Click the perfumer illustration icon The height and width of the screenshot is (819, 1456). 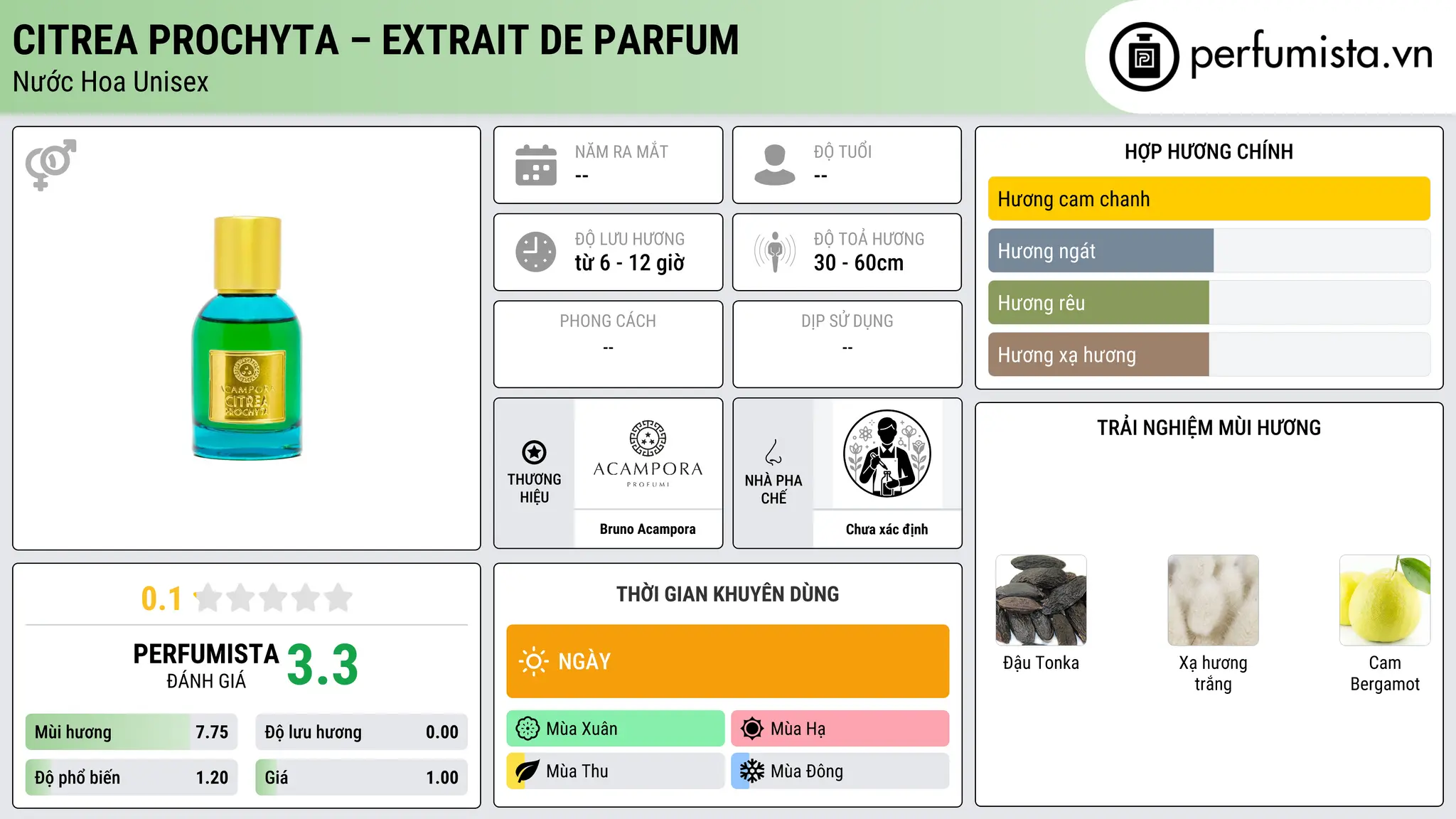pyautogui.click(x=887, y=454)
